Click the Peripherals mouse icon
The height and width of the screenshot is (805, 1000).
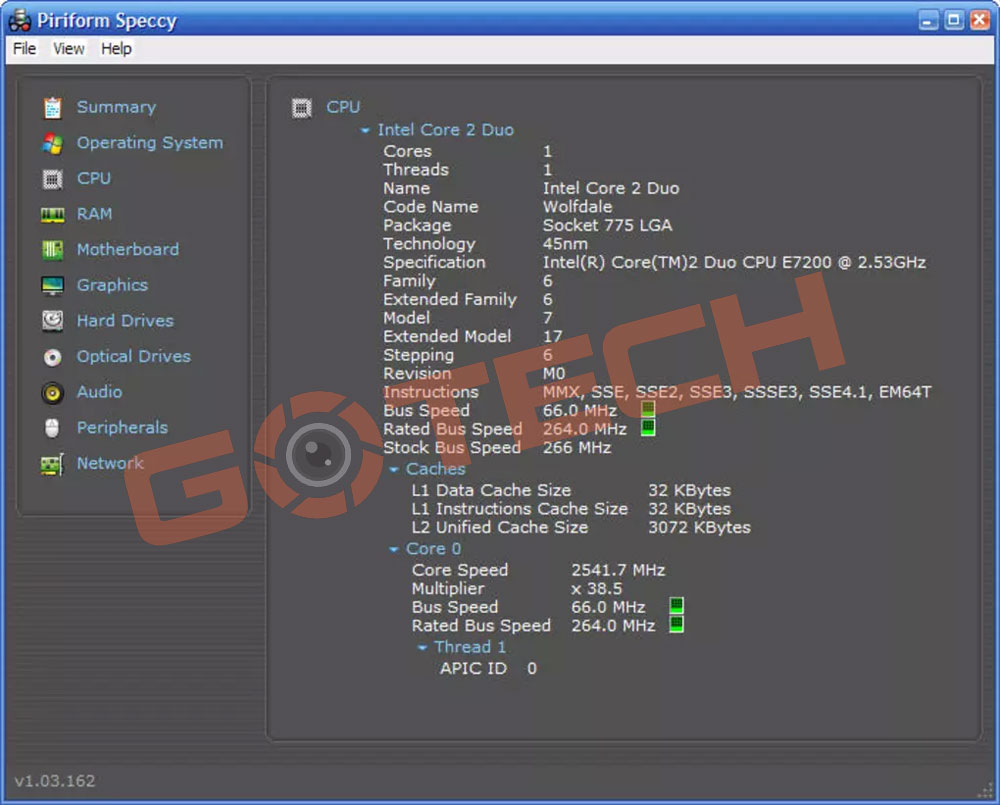(x=53, y=428)
